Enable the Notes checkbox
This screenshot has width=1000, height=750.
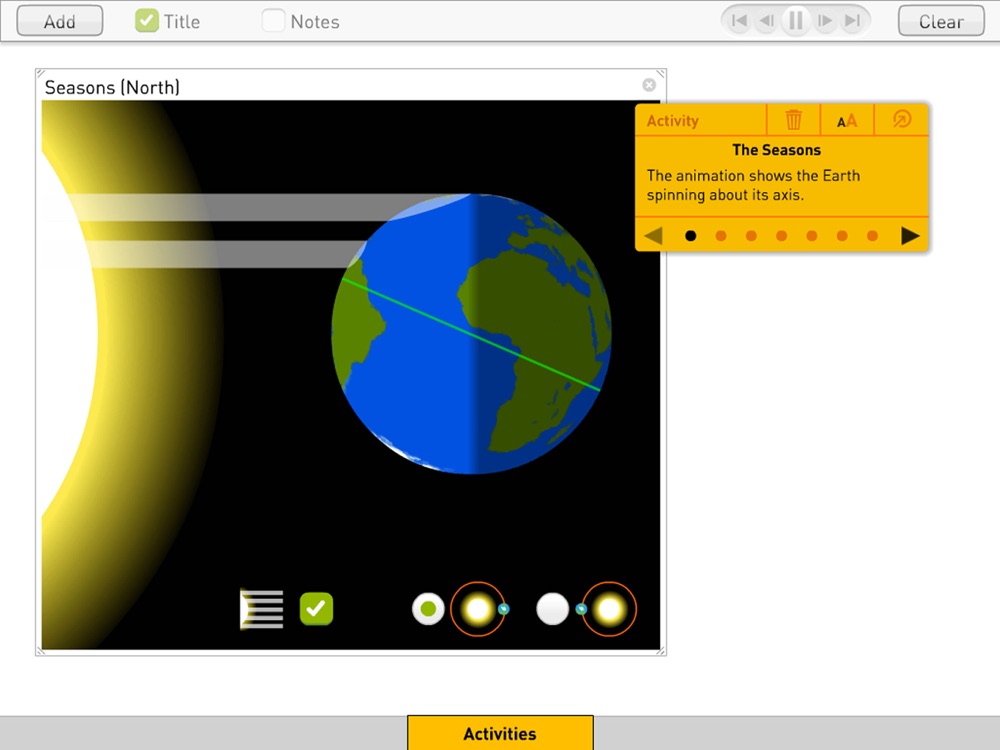click(x=274, y=20)
